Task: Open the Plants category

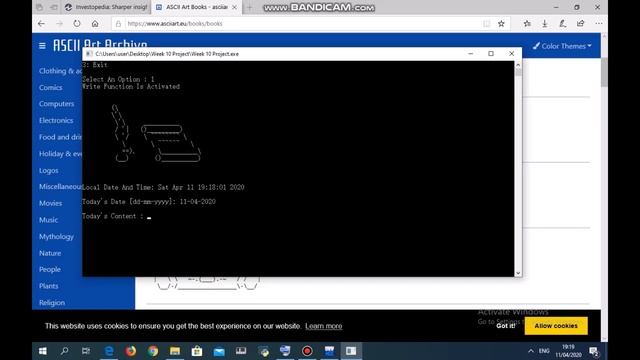Action: pyautogui.click(x=49, y=286)
